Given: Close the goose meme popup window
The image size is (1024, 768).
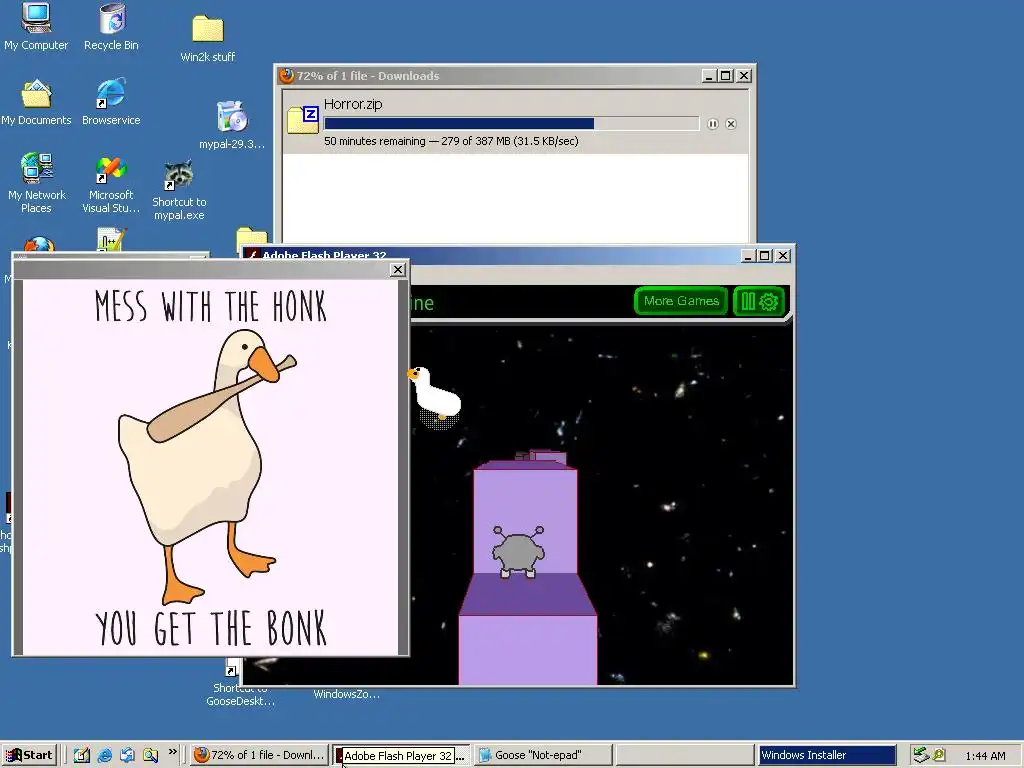Looking at the screenshot, I should pyautogui.click(x=397, y=270).
